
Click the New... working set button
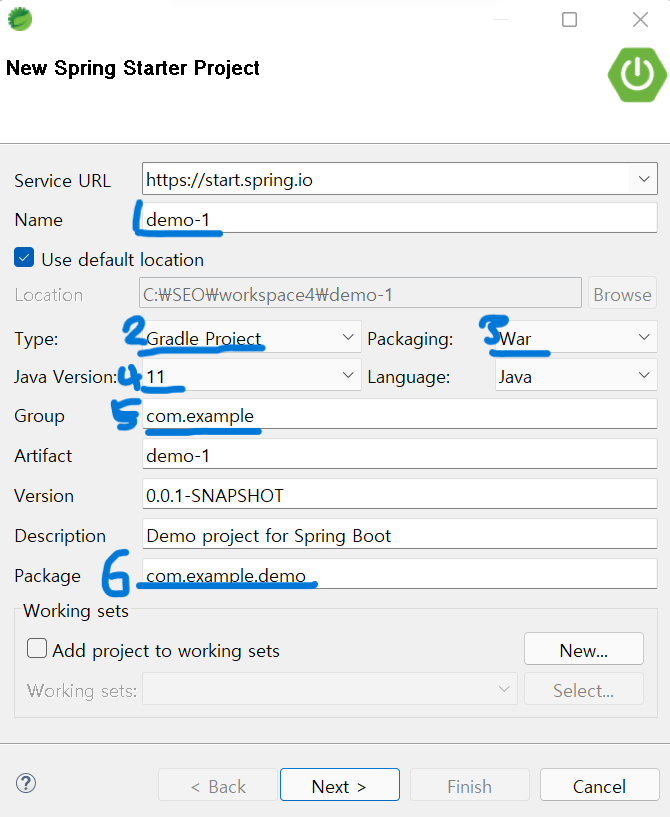point(584,649)
